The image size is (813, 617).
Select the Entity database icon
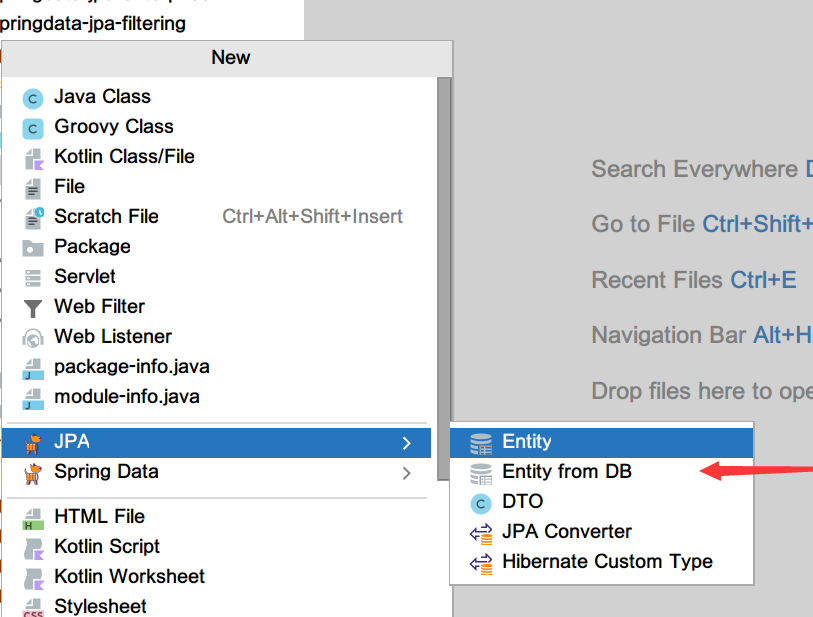(481, 441)
